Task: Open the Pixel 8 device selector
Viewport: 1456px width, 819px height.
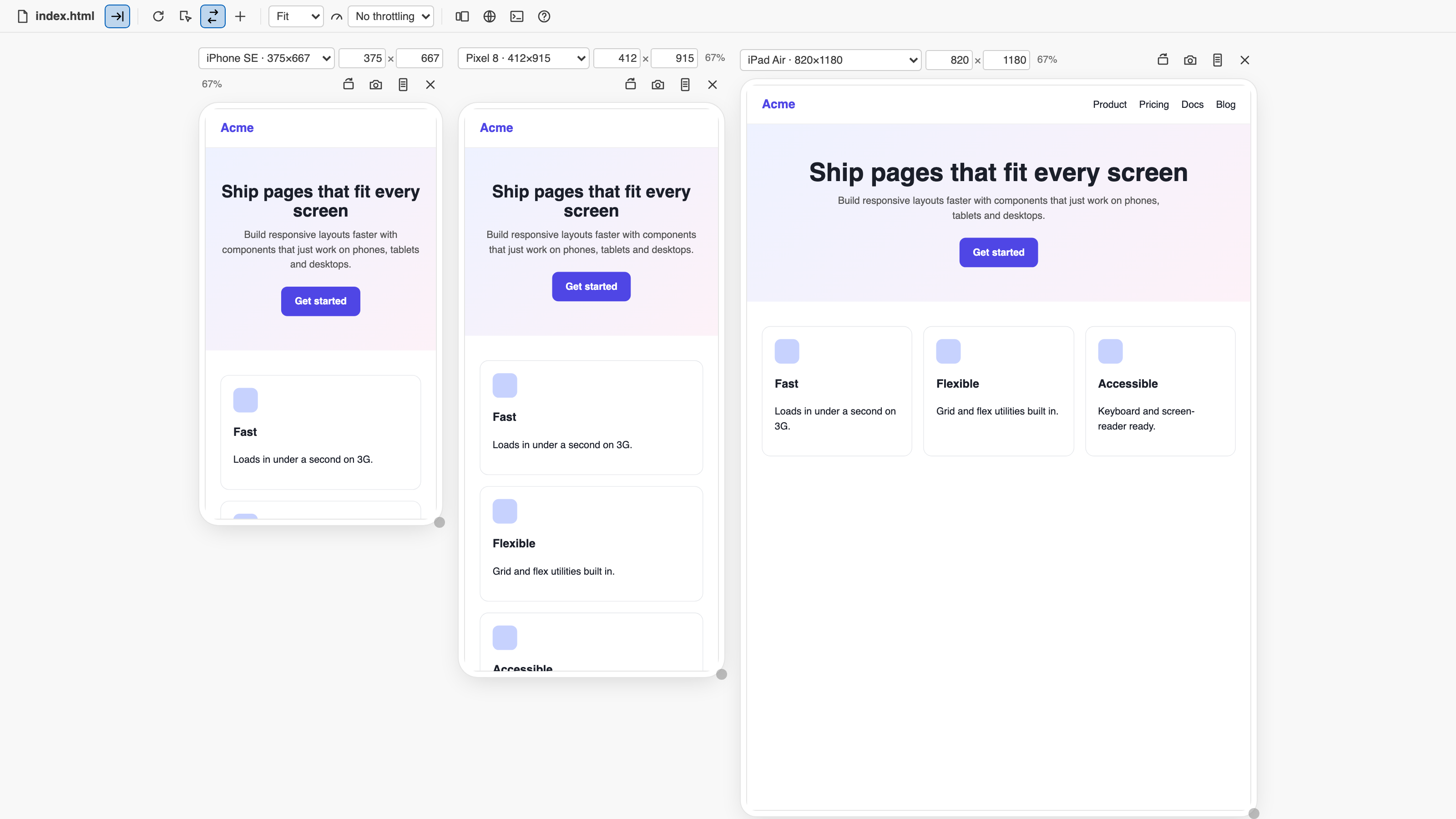Action: (523, 58)
